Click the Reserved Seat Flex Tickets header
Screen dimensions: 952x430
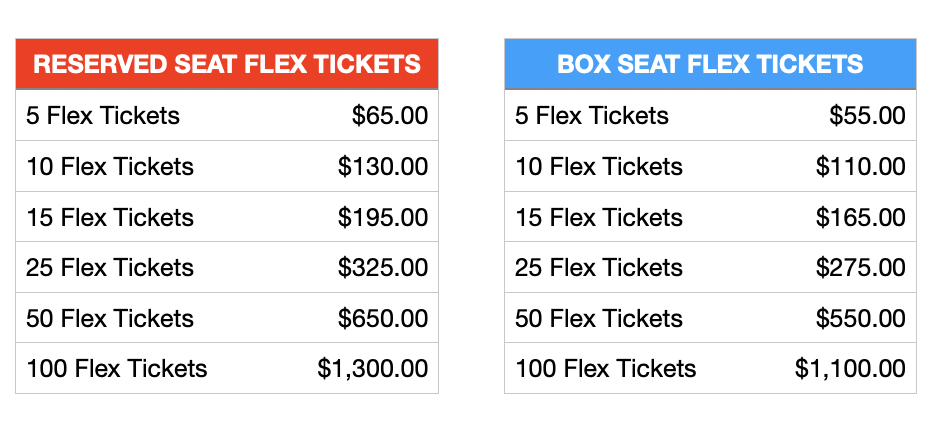pos(226,64)
